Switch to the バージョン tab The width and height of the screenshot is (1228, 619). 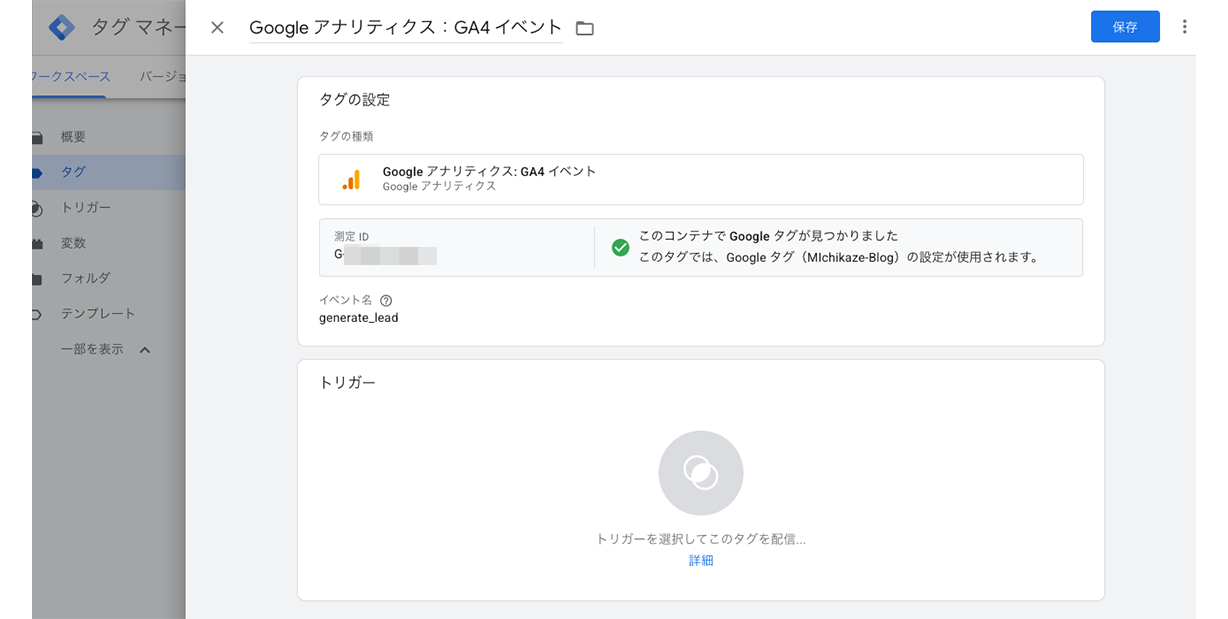tap(162, 77)
